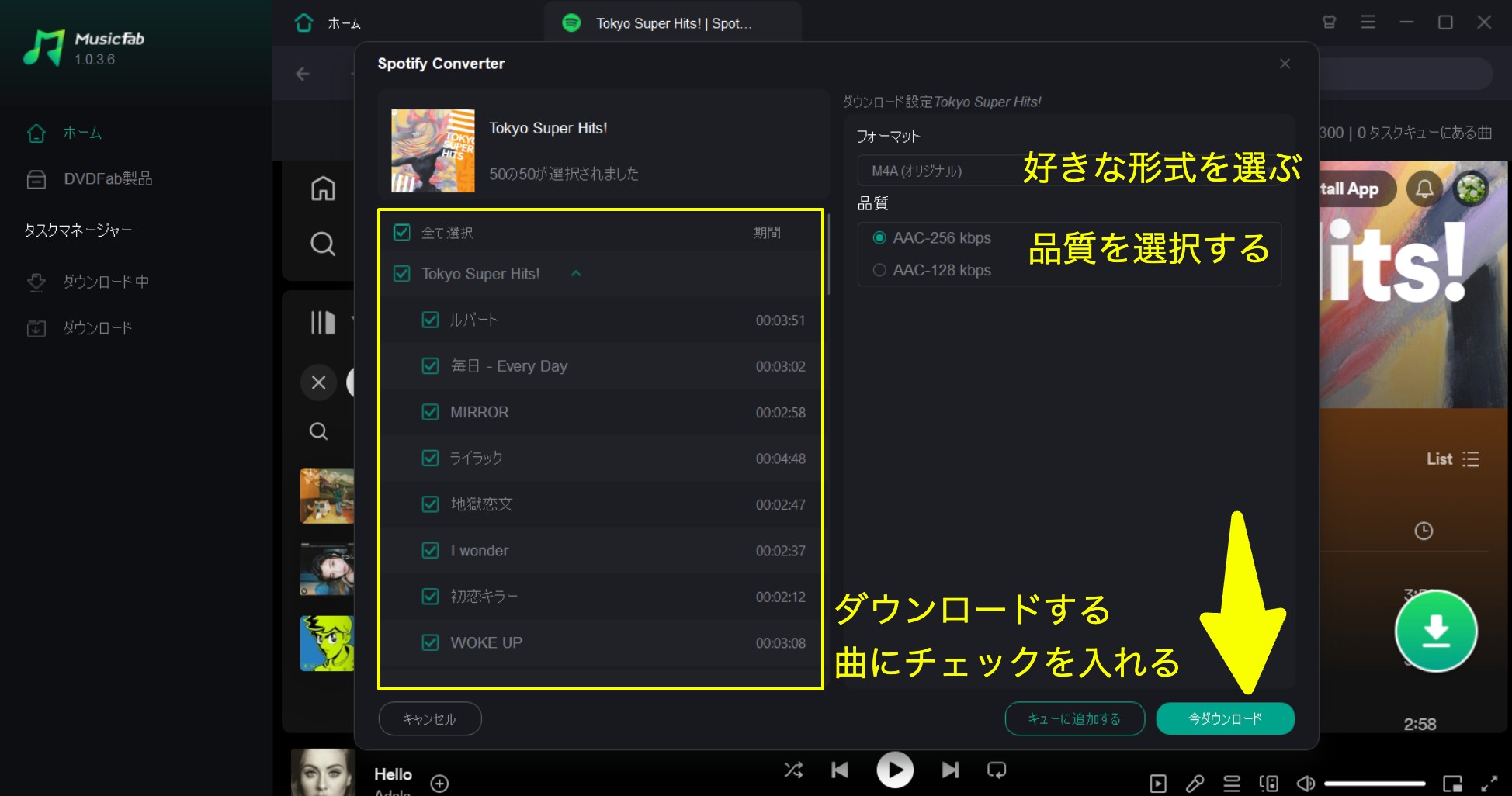Image resolution: width=1512 pixels, height=796 pixels.
Task: Click the clock duration column icon
Action: [1424, 531]
